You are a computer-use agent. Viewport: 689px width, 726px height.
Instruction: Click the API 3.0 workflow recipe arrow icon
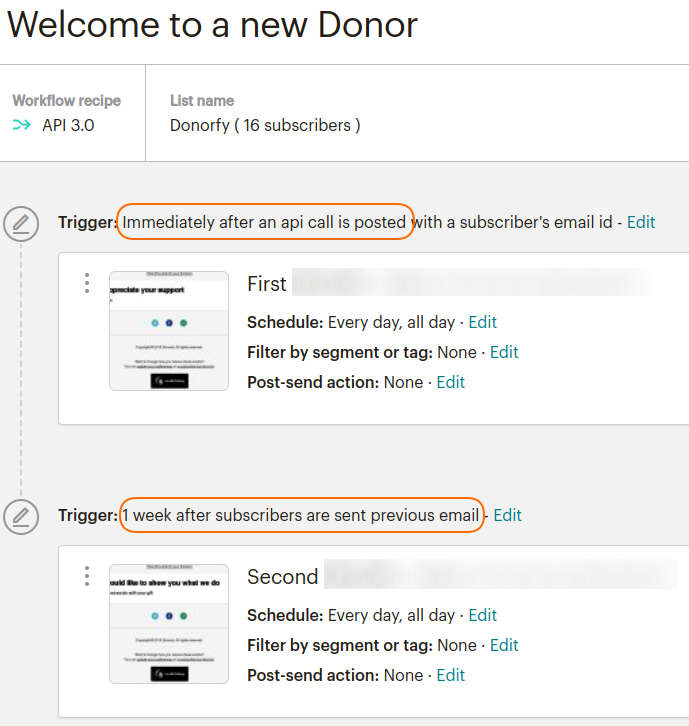tap(21, 125)
